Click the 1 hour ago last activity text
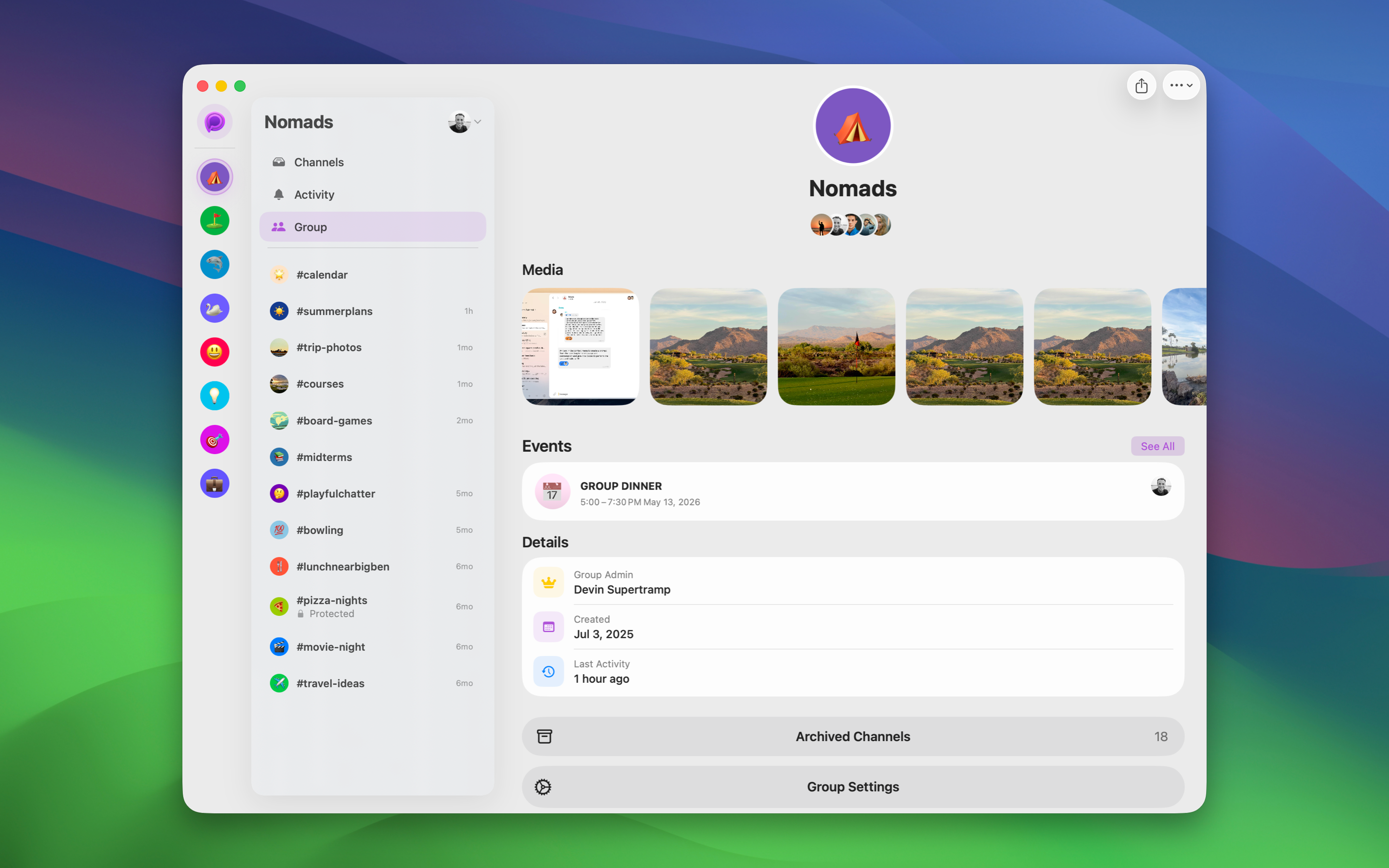This screenshot has height=868, width=1389. click(x=601, y=679)
